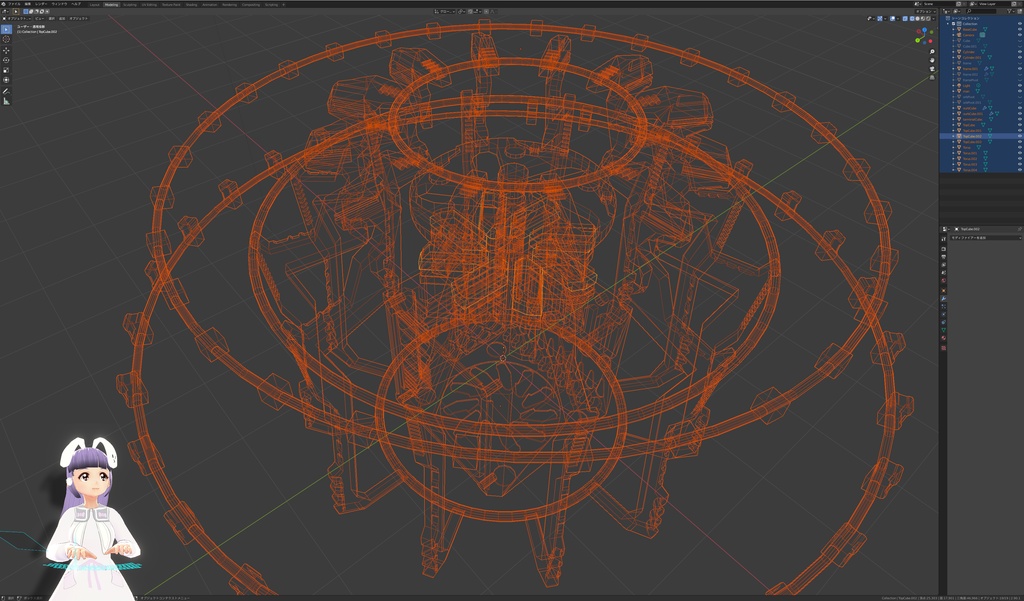1024x601 pixels.
Task: Toggle viewport gizmos button
Action: [x=880, y=18]
